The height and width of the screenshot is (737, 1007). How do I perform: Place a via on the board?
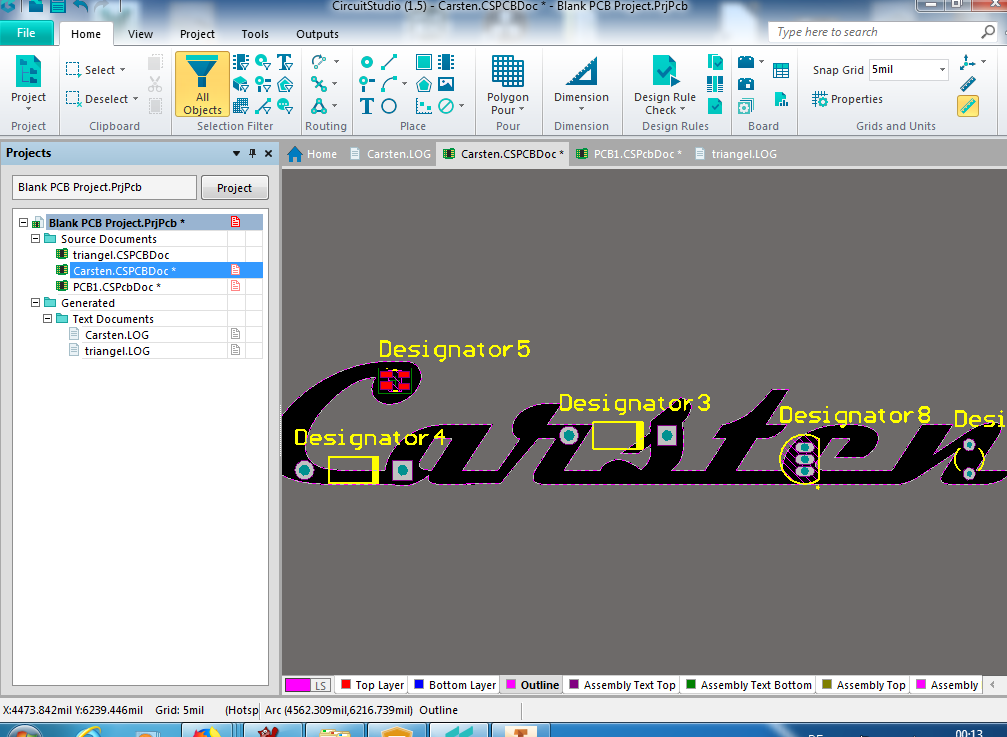367,84
